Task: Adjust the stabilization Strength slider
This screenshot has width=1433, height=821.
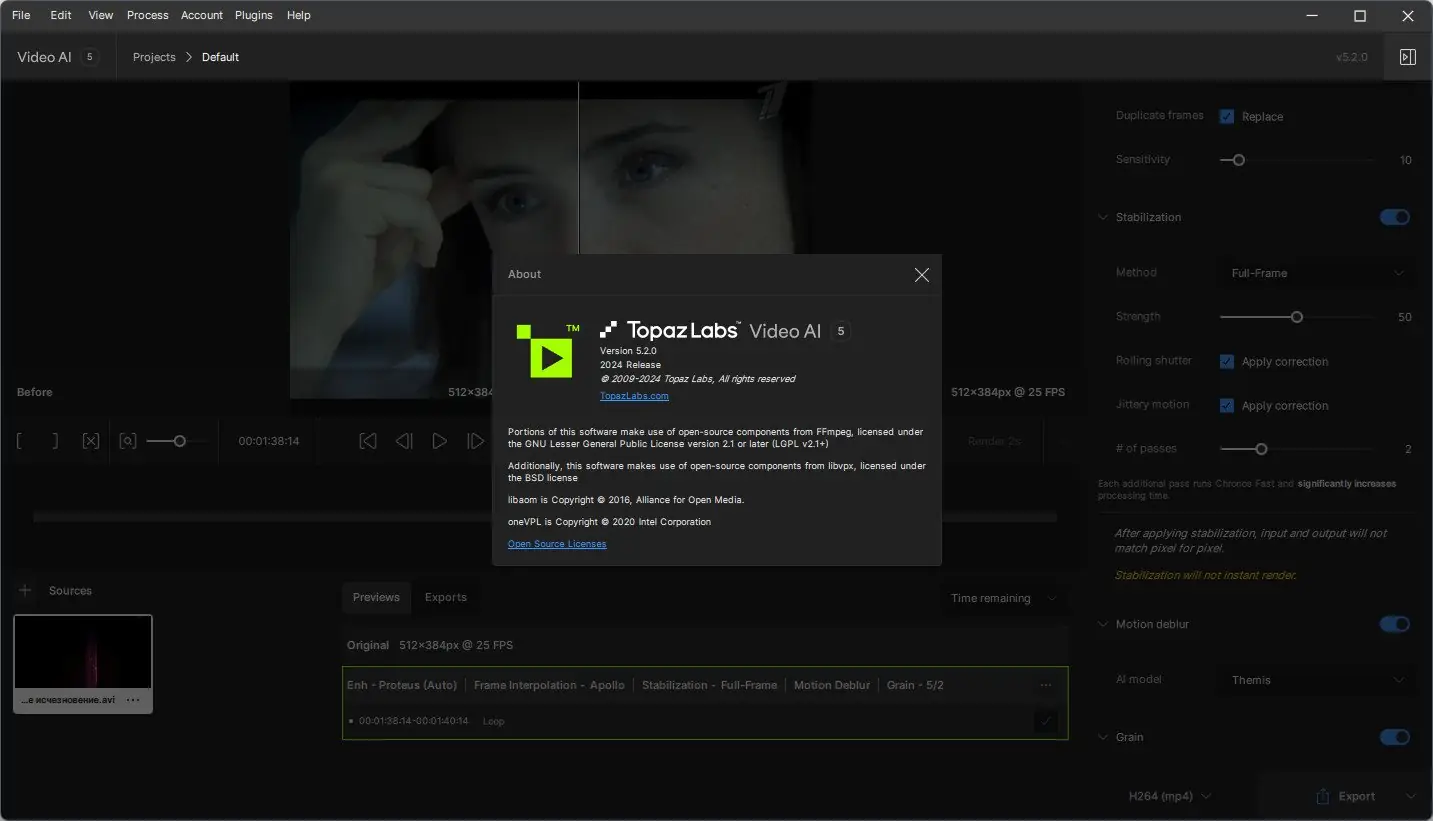Action: pyautogui.click(x=1297, y=317)
